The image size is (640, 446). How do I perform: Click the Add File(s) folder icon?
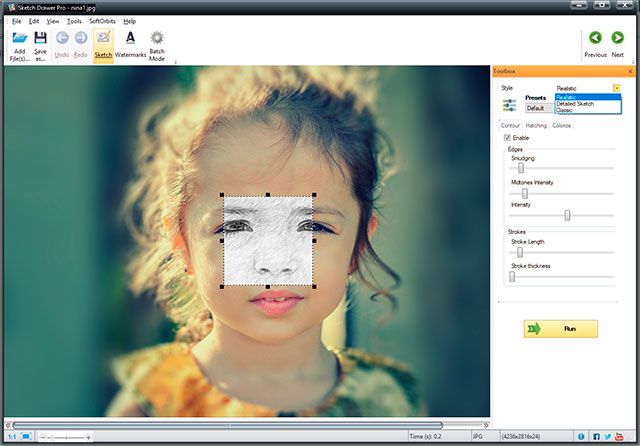click(20, 38)
